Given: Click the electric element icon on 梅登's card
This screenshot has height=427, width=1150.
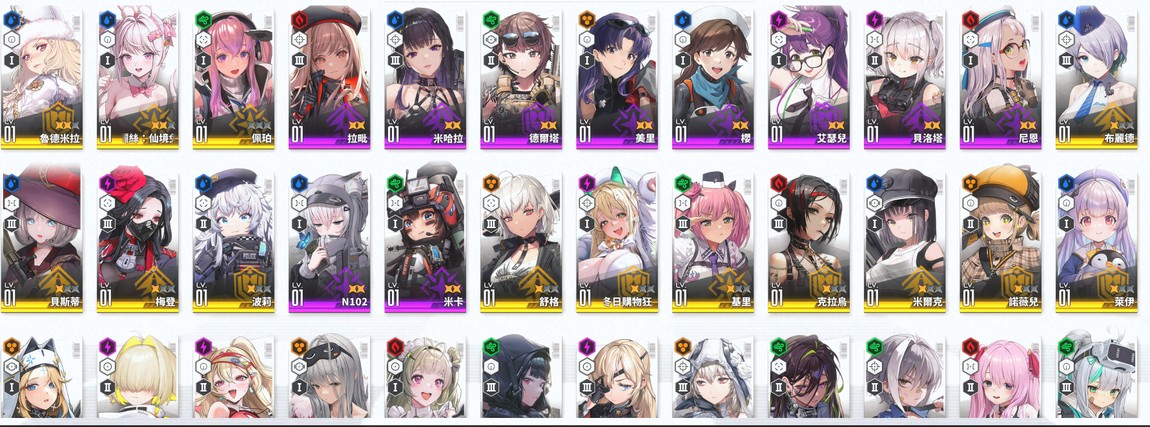Looking at the screenshot, I should click(x=107, y=182).
